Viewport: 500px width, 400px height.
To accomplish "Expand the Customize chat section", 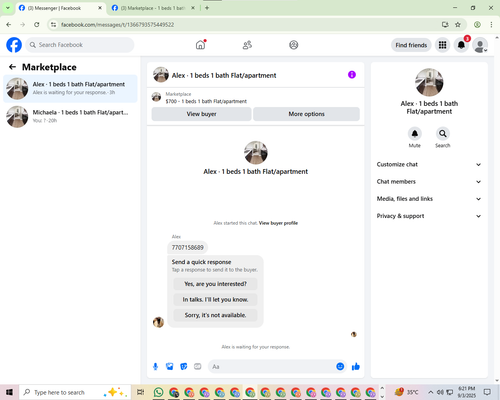I will 429,164.
